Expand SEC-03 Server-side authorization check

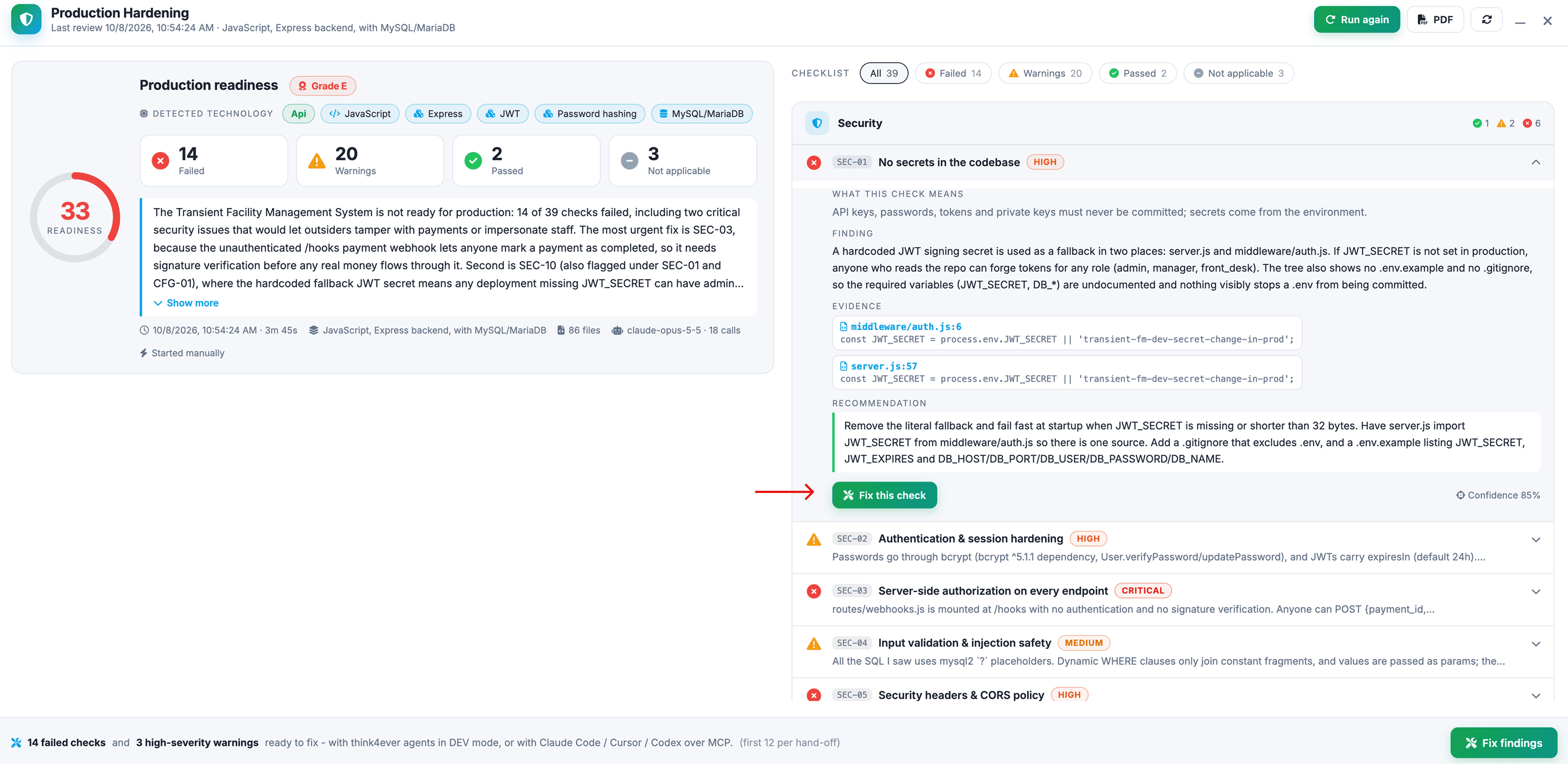click(1536, 591)
